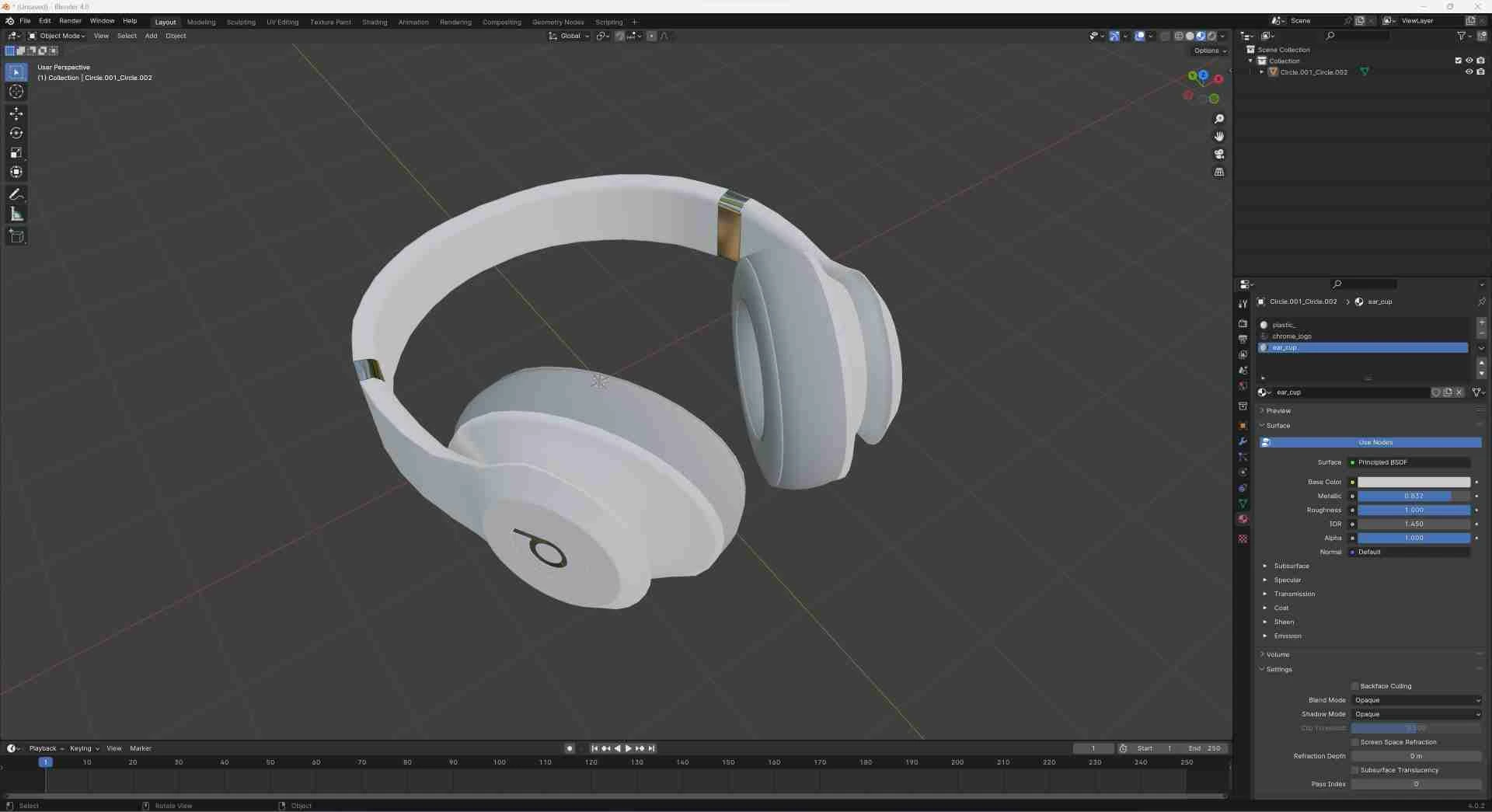Pick the Add Cube tool
1492x812 pixels.
coord(16,236)
